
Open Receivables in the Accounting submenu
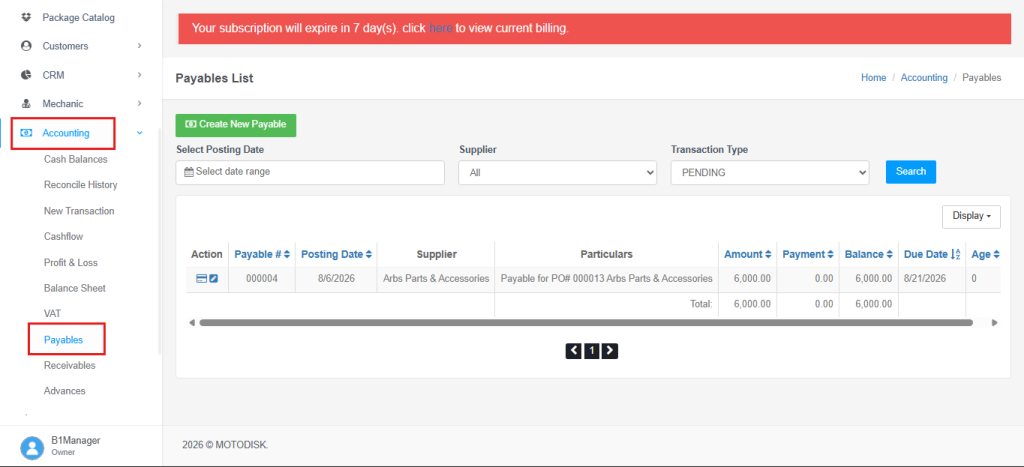point(69,365)
